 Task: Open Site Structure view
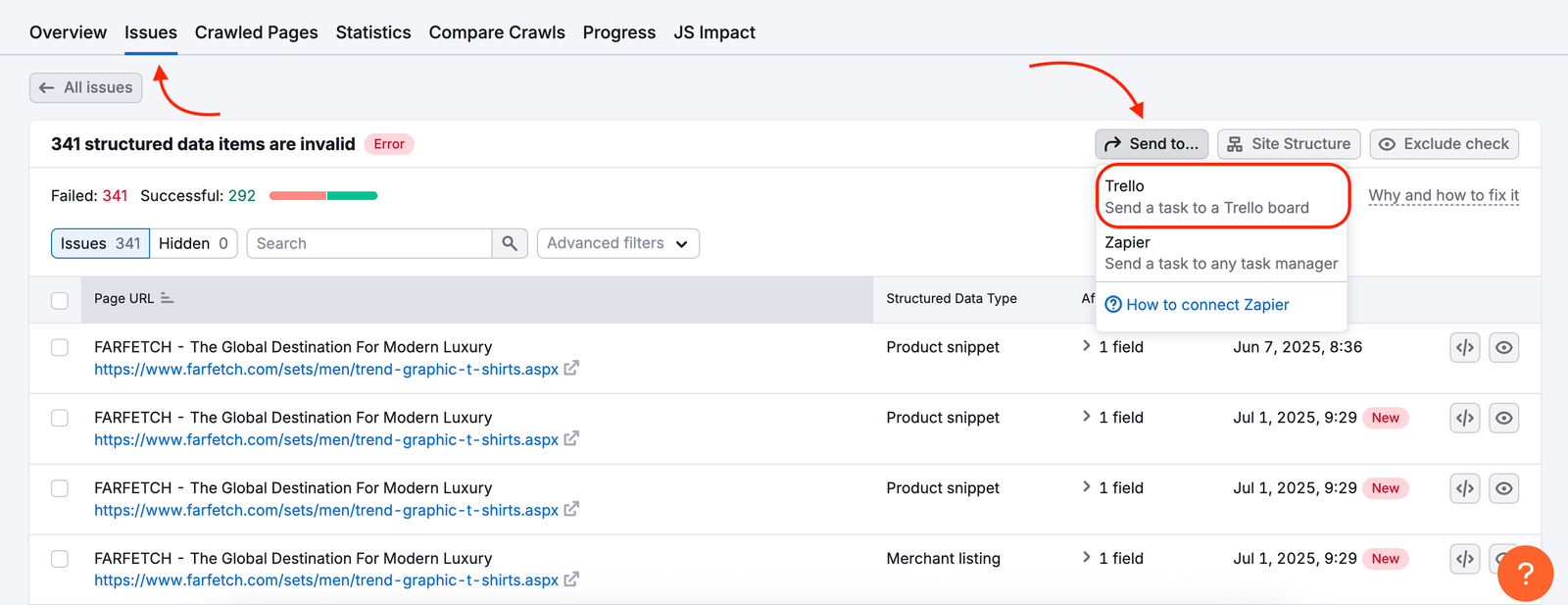coord(1289,144)
